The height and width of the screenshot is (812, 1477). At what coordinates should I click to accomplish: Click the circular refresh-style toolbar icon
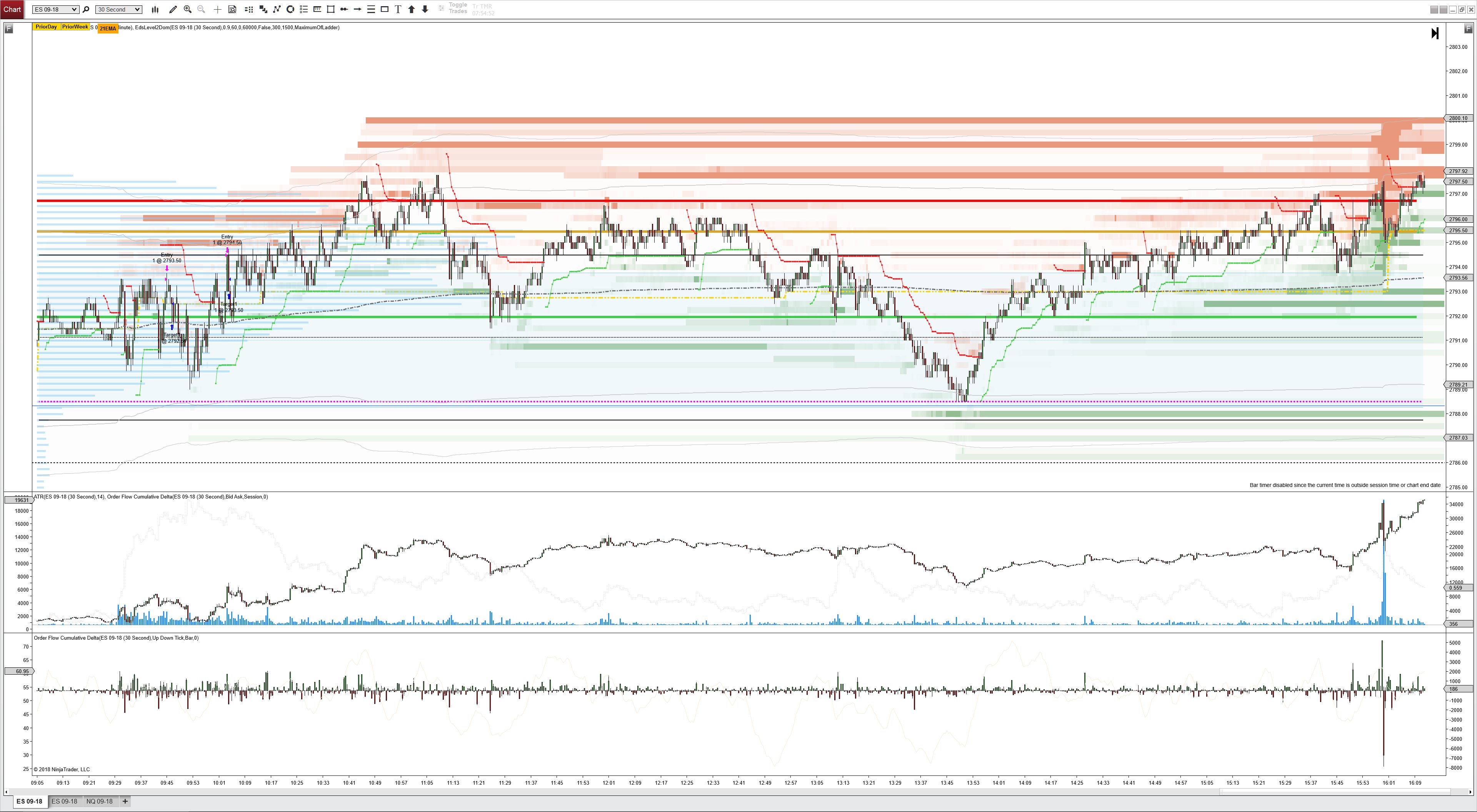point(290,9)
